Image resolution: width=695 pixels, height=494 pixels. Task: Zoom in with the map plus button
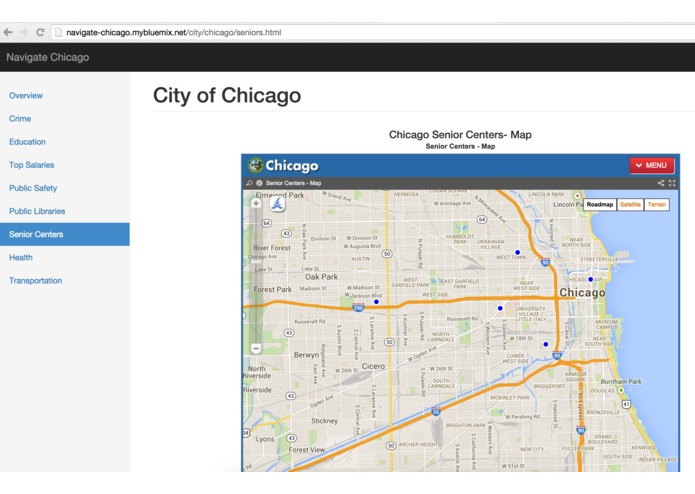[x=256, y=203]
